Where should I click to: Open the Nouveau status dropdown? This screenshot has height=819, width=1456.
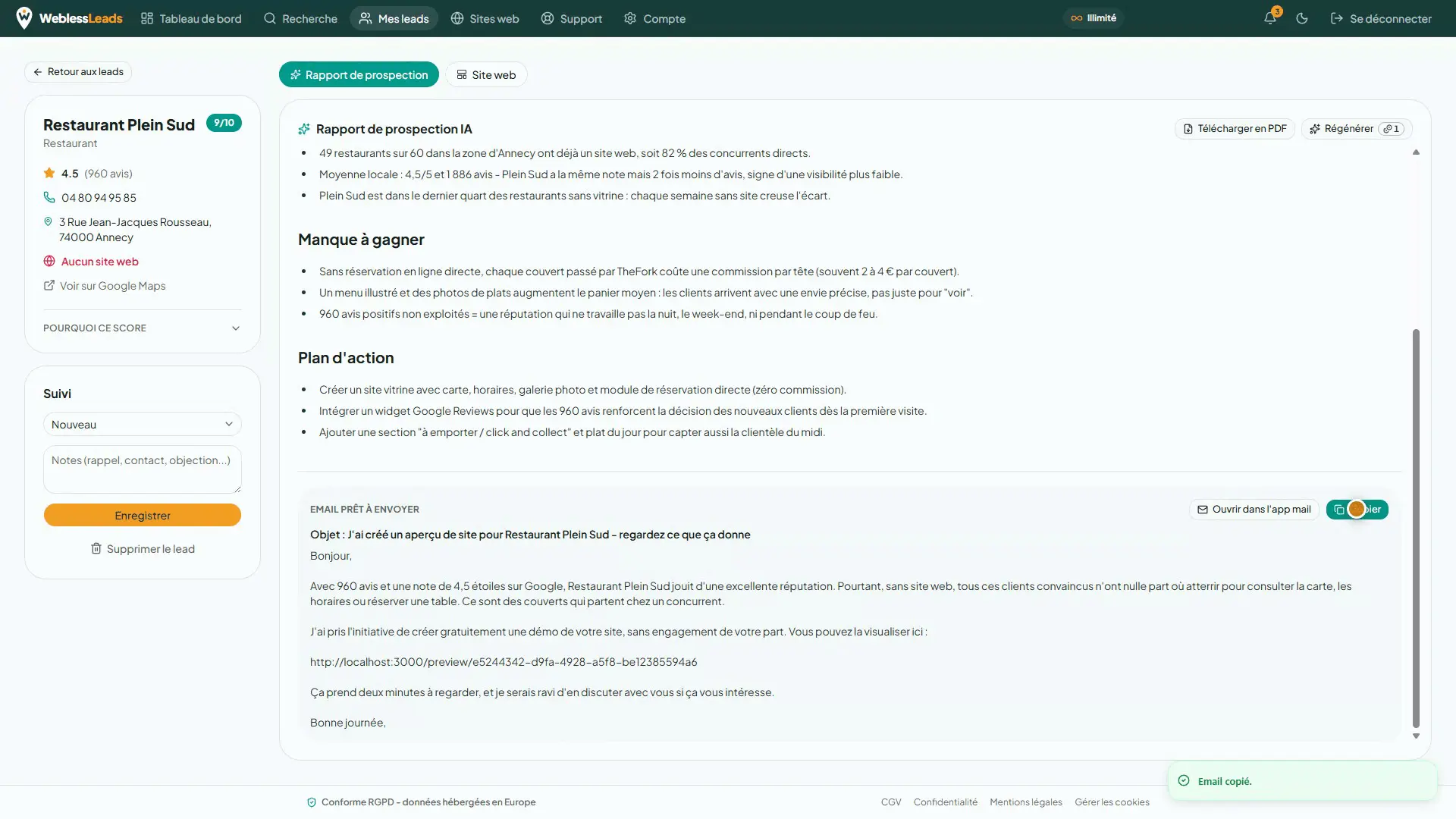coord(143,425)
